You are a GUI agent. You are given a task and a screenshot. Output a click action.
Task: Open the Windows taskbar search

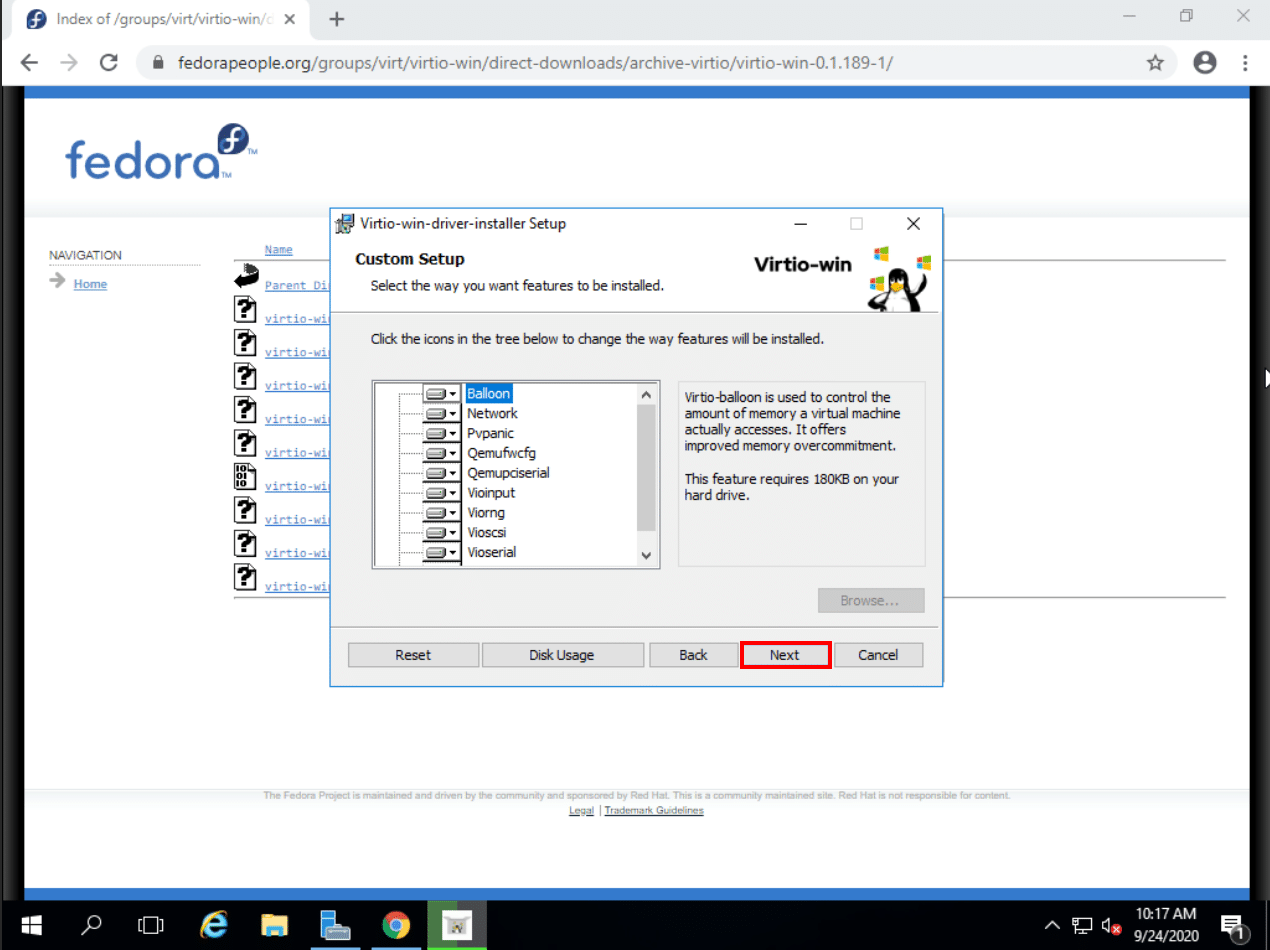91,925
